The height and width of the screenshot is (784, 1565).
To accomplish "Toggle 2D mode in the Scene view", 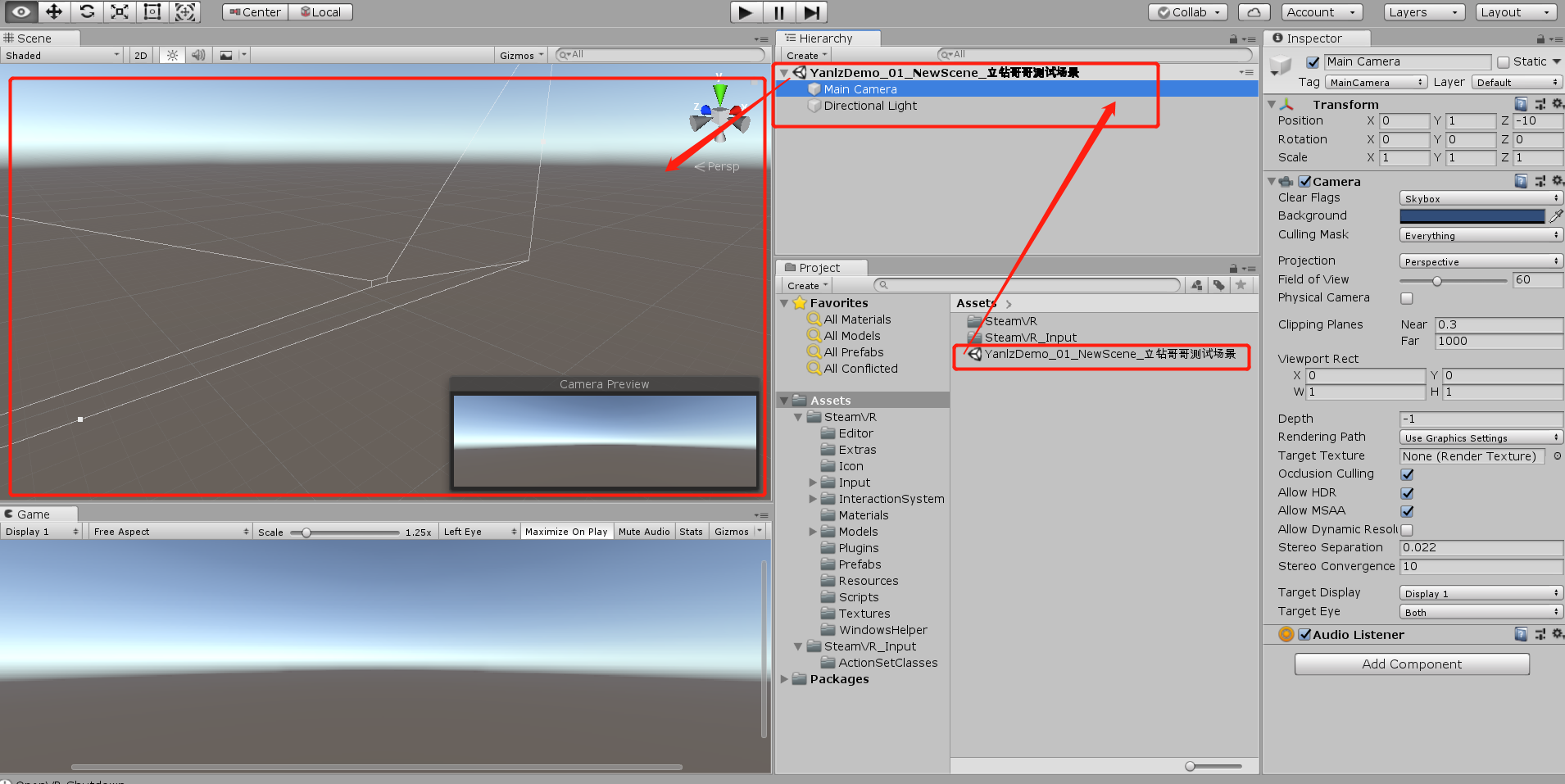I will coord(139,55).
